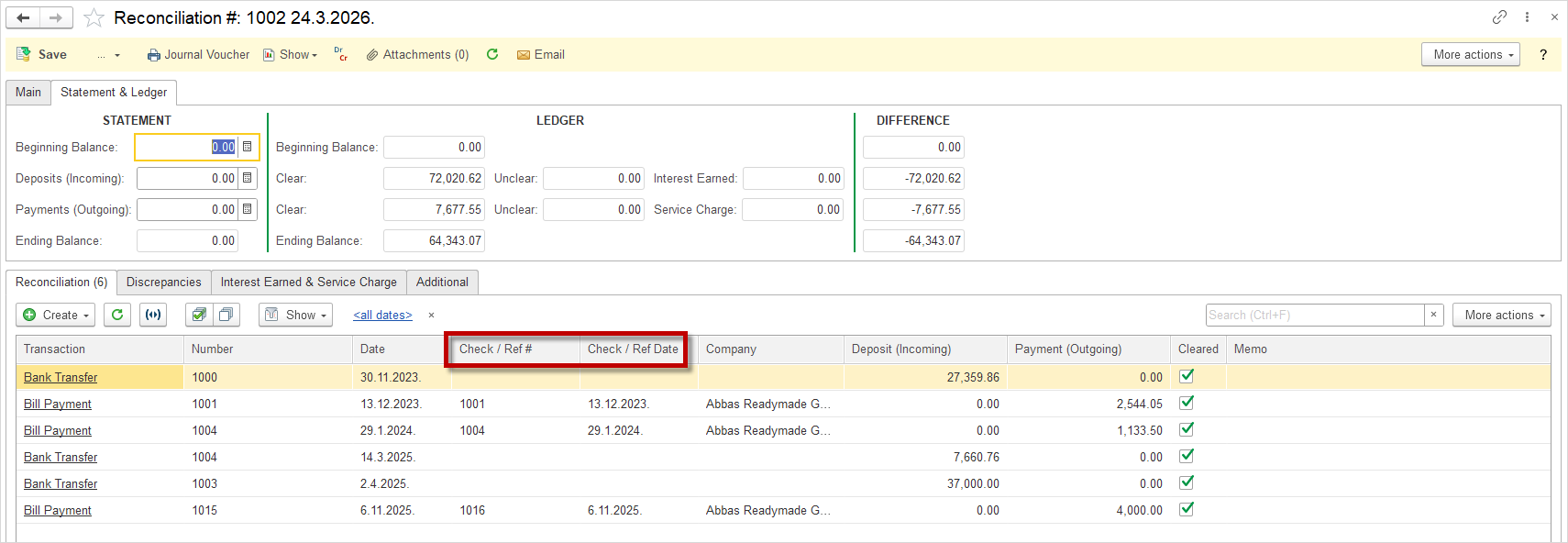Copy link using the chain icon
1568x543 pixels.
1499,17
